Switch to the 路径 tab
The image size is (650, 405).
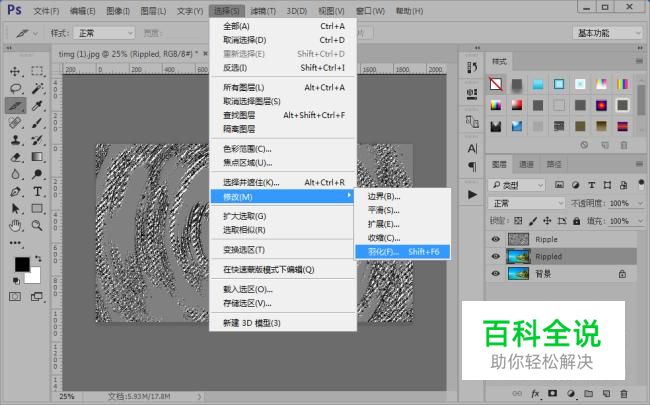pyautogui.click(x=554, y=165)
